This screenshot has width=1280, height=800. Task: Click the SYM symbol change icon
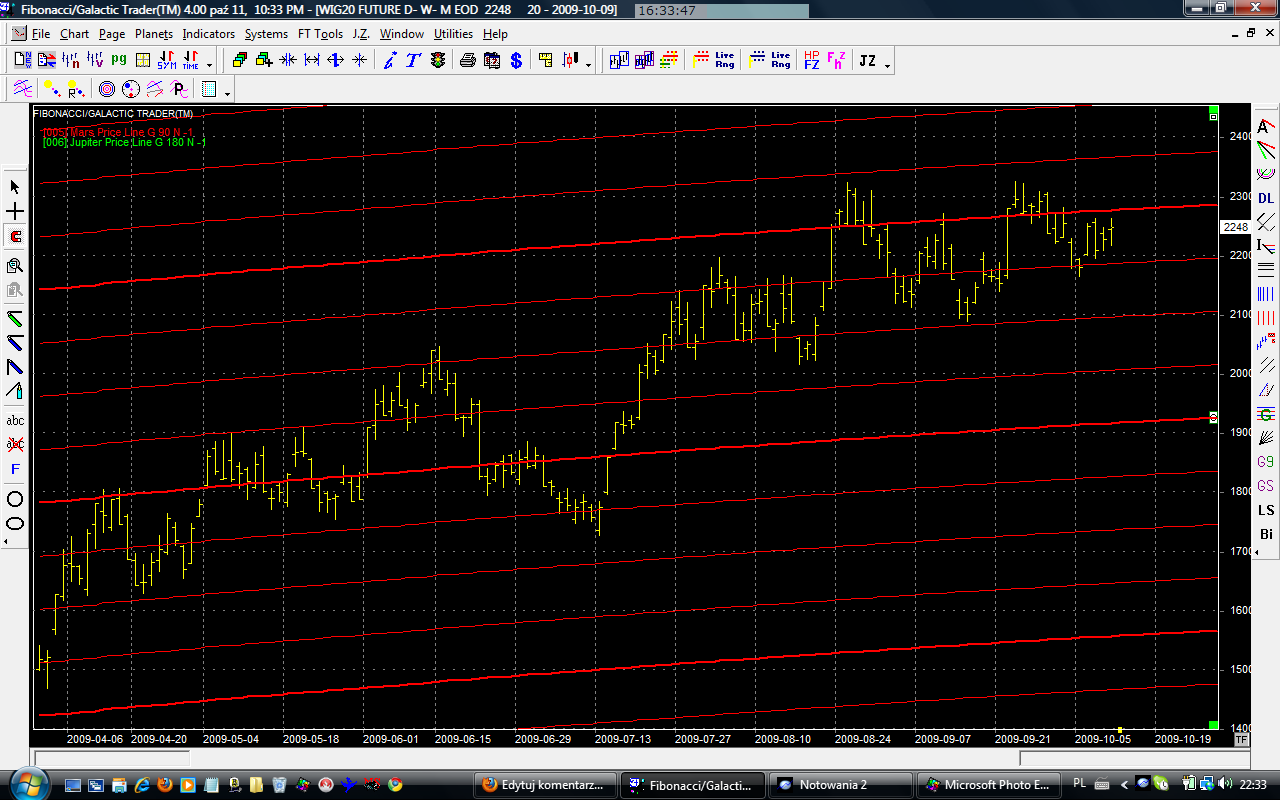pos(166,61)
